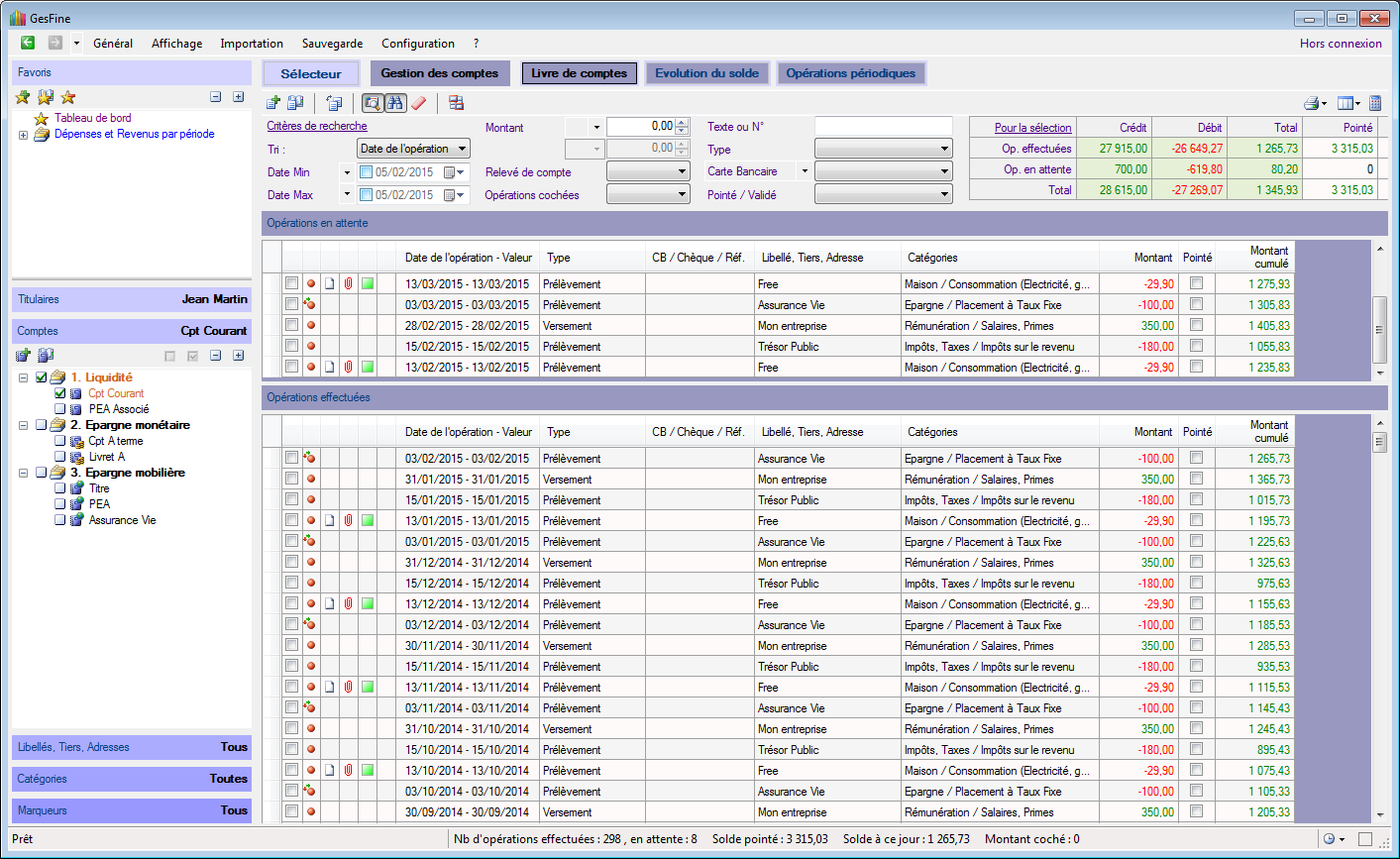Image resolution: width=1400 pixels, height=859 pixels.
Task: Click the printer icon
Action: tap(1312, 103)
